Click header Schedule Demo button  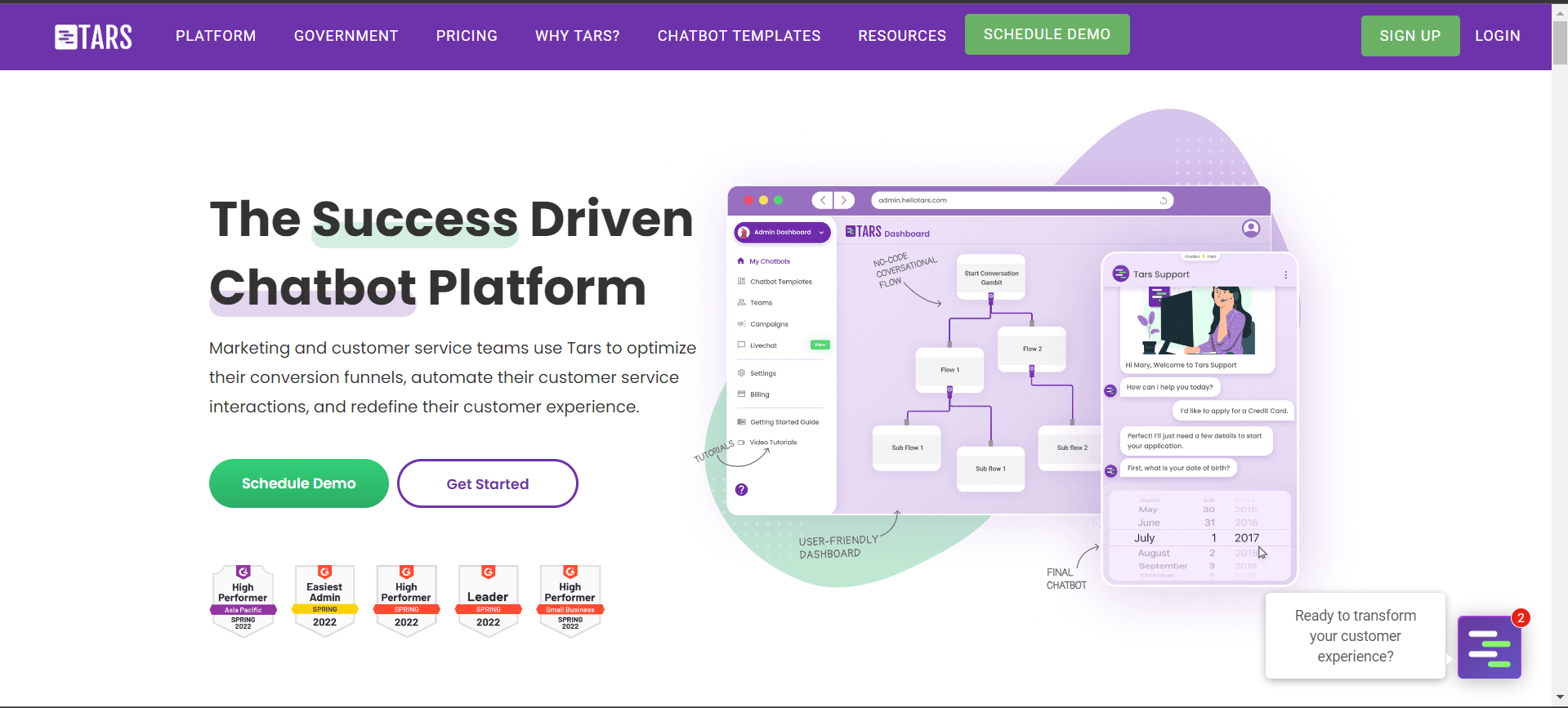click(x=1048, y=34)
